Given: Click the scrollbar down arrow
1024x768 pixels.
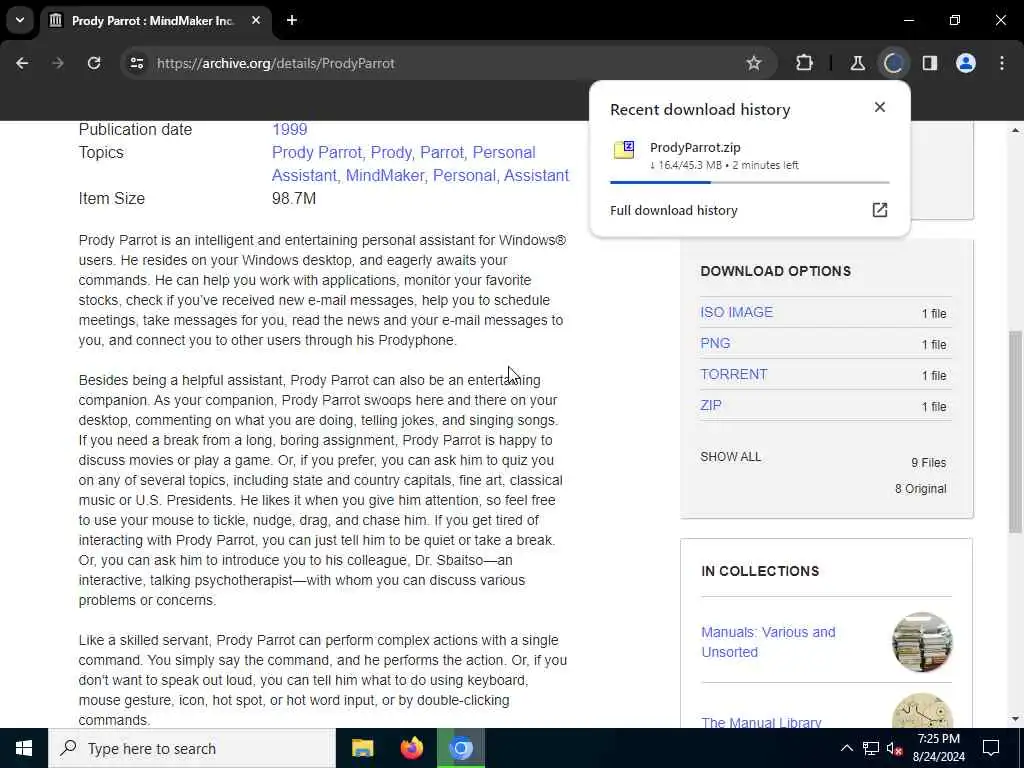Looking at the screenshot, I should click(1015, 719).
